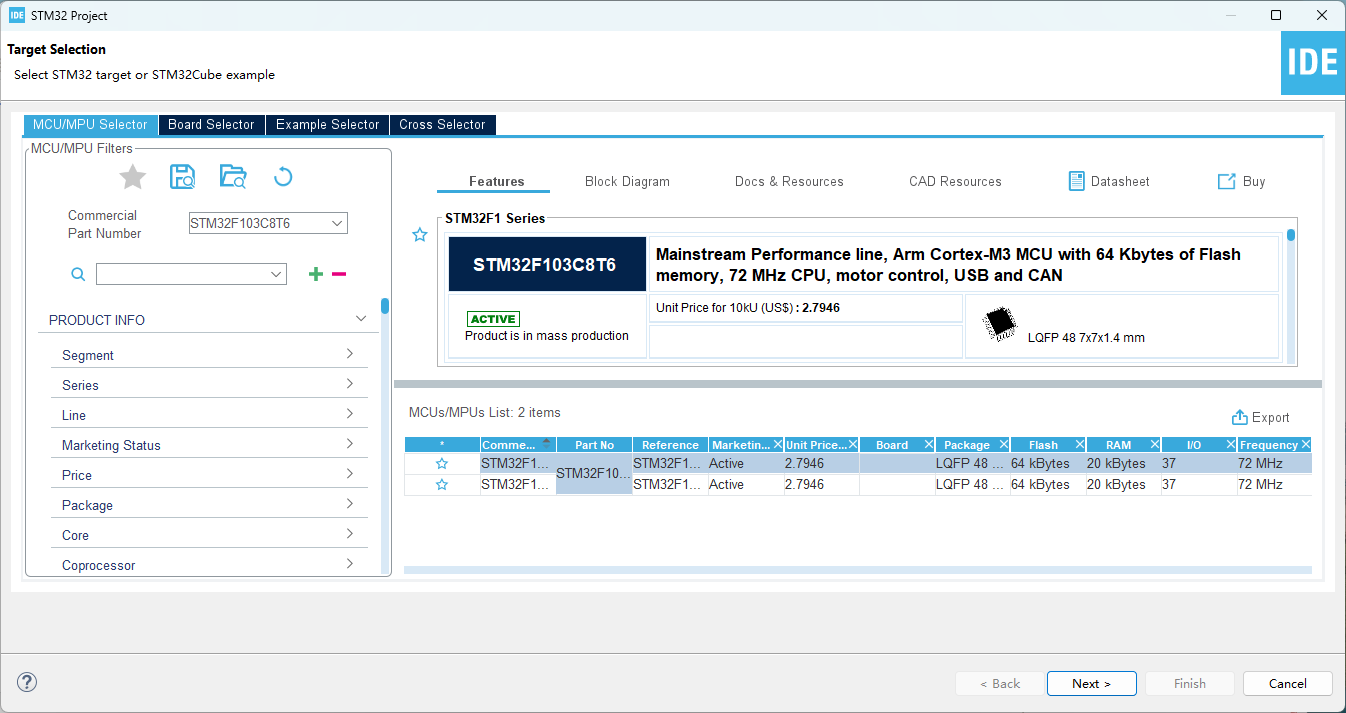Expand the Segment filter

click(x=350, y=354)
